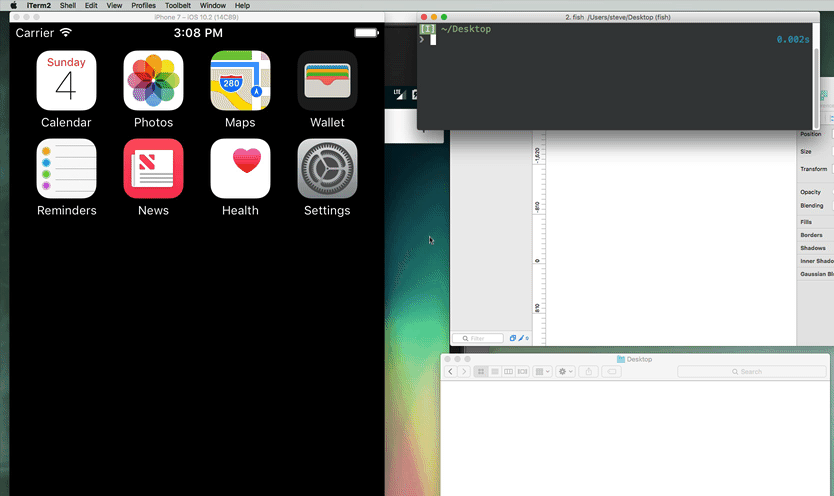Expand the Inner Shadows section in inspector

tap(816, 261)
